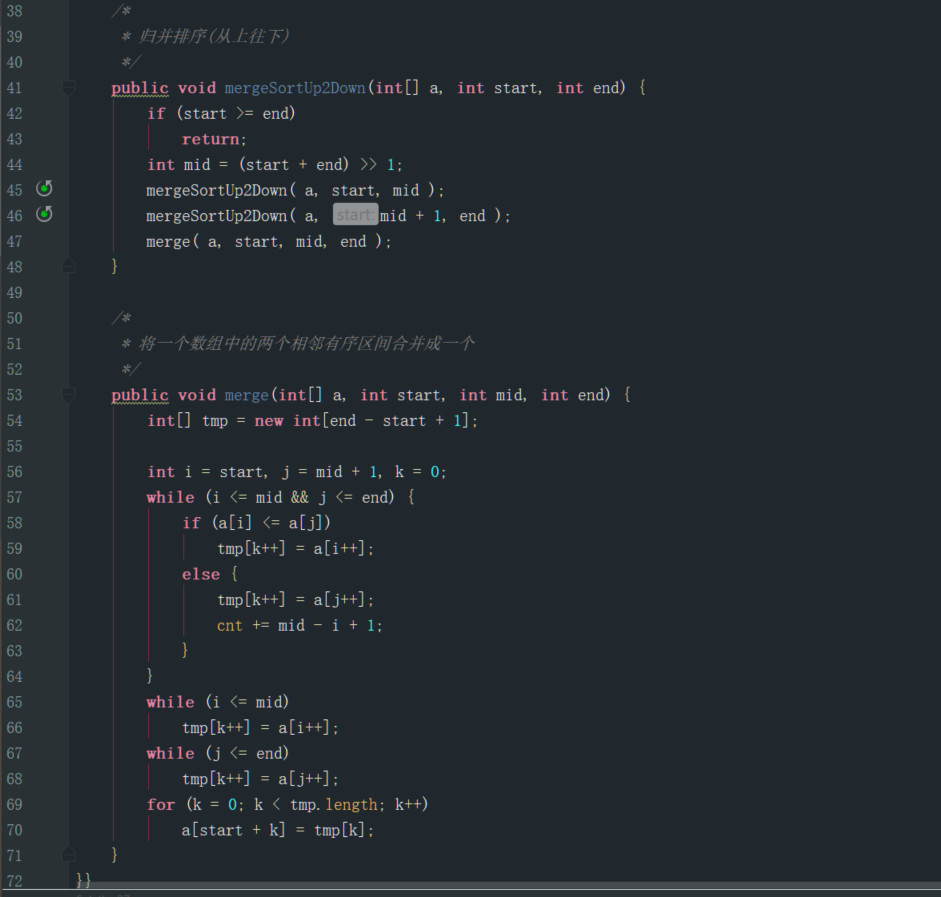Click line number 44 in the gutter
The width and height of the screenshot is (941, 897).
tap(14, 165)
